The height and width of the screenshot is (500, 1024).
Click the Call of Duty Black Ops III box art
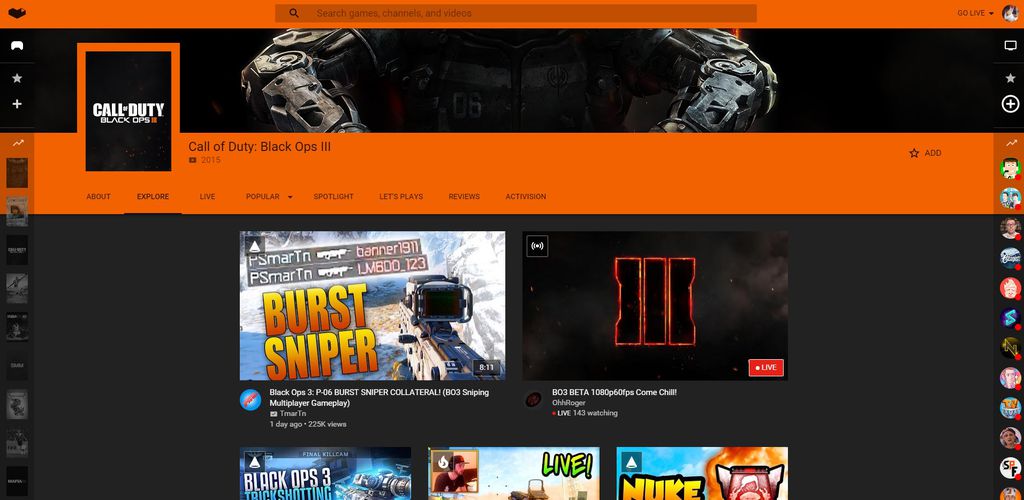pos(129,111)
